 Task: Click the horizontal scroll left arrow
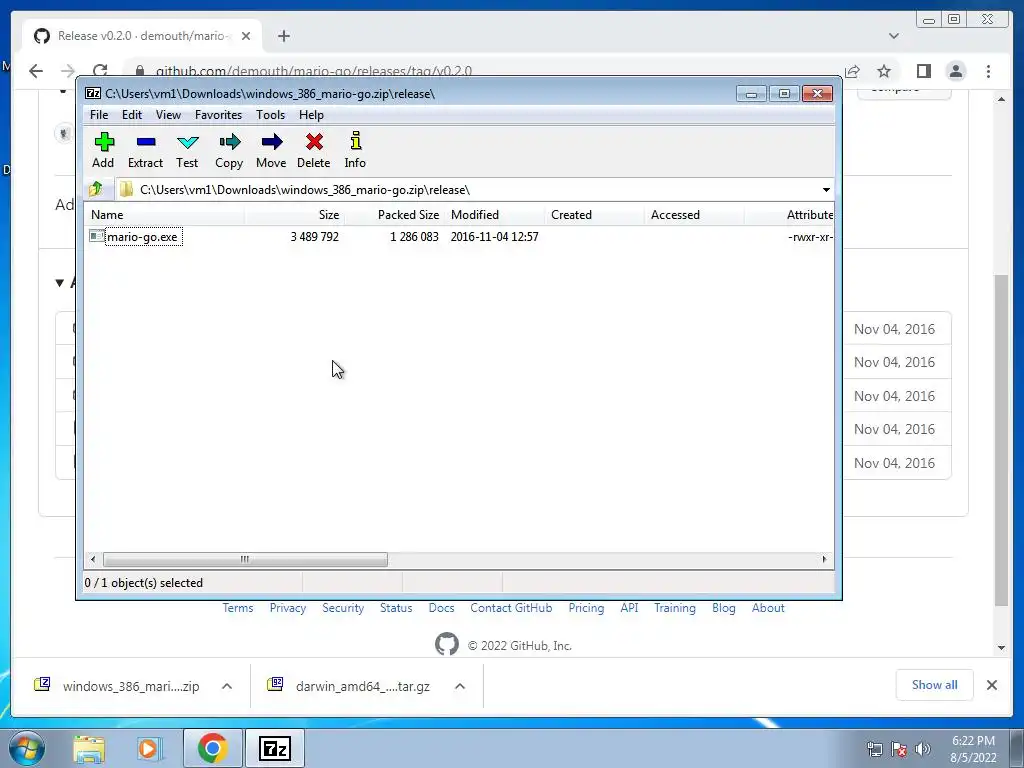[93, 560]
